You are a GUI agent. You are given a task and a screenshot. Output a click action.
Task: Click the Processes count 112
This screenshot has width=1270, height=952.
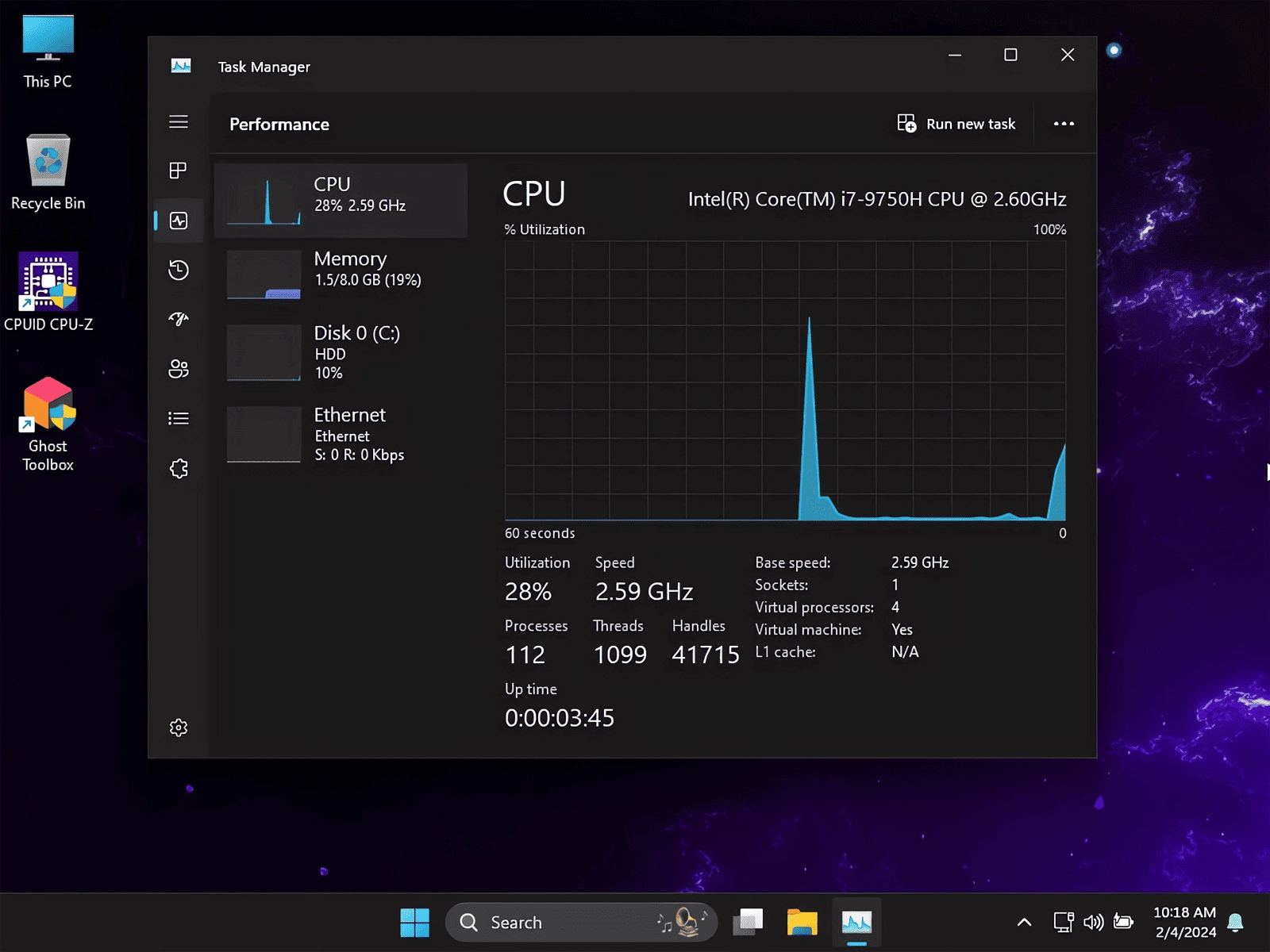pyautogui.click(x=525, y=655)
